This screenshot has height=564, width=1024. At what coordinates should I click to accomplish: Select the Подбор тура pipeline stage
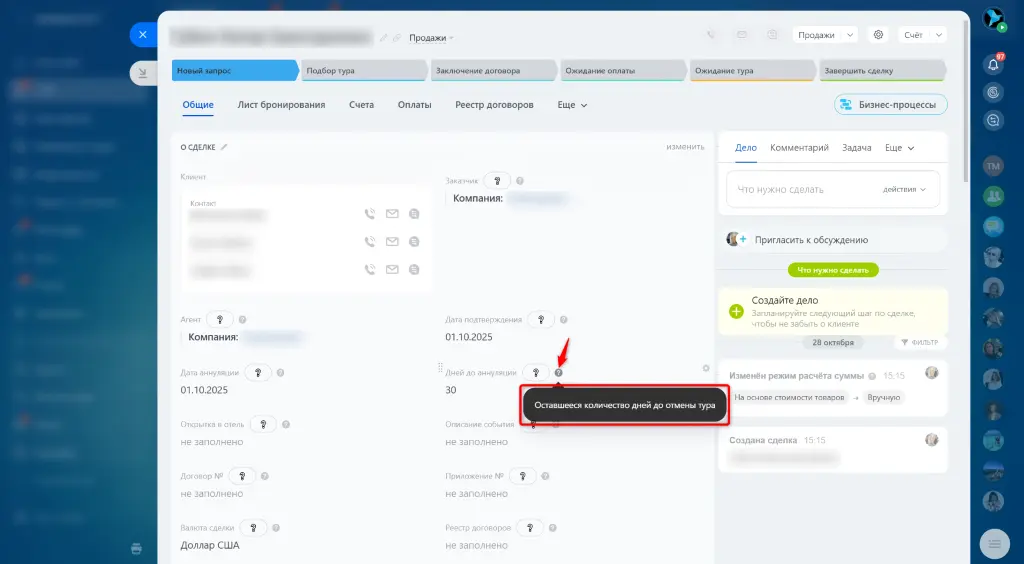tap(364, 71)
